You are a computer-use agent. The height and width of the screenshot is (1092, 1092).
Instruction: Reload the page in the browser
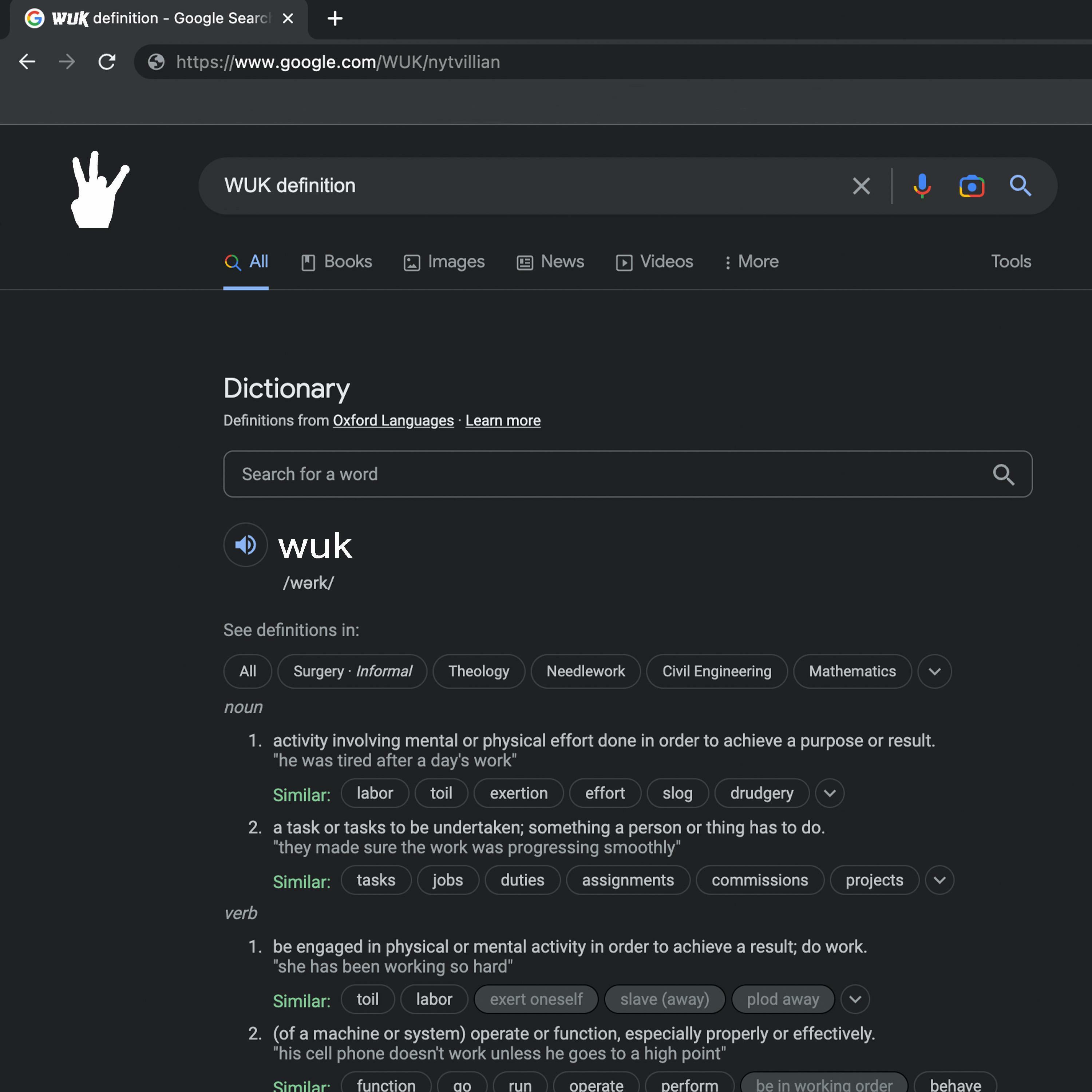coord(107,62)
